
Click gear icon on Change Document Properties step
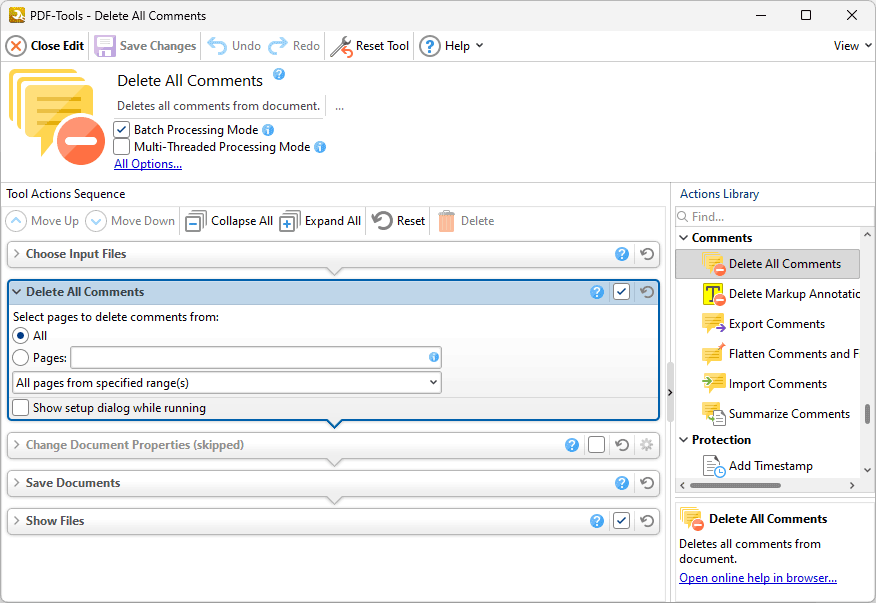(646, 445)
